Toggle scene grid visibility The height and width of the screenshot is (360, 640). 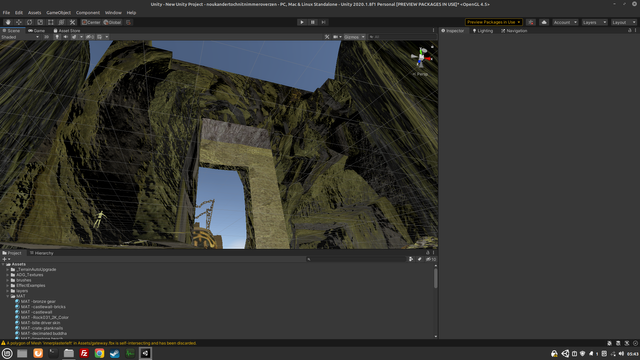click(100, 37)
